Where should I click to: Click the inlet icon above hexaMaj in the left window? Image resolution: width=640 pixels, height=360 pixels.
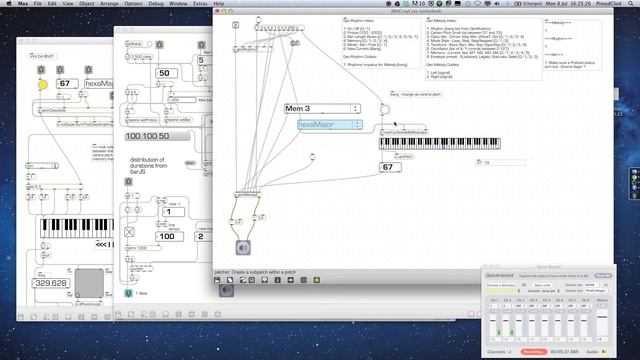(88, 70)
